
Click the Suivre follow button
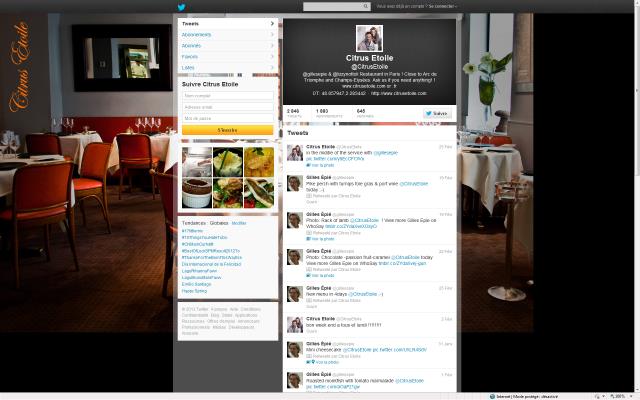[x=437, y=113]
